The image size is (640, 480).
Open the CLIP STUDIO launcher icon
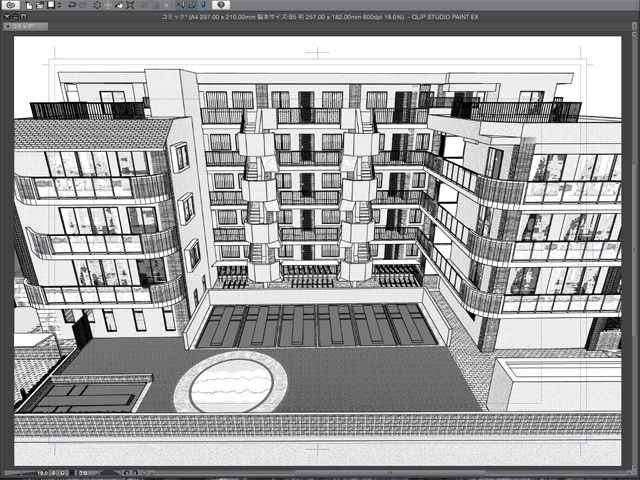coord(11,5)
